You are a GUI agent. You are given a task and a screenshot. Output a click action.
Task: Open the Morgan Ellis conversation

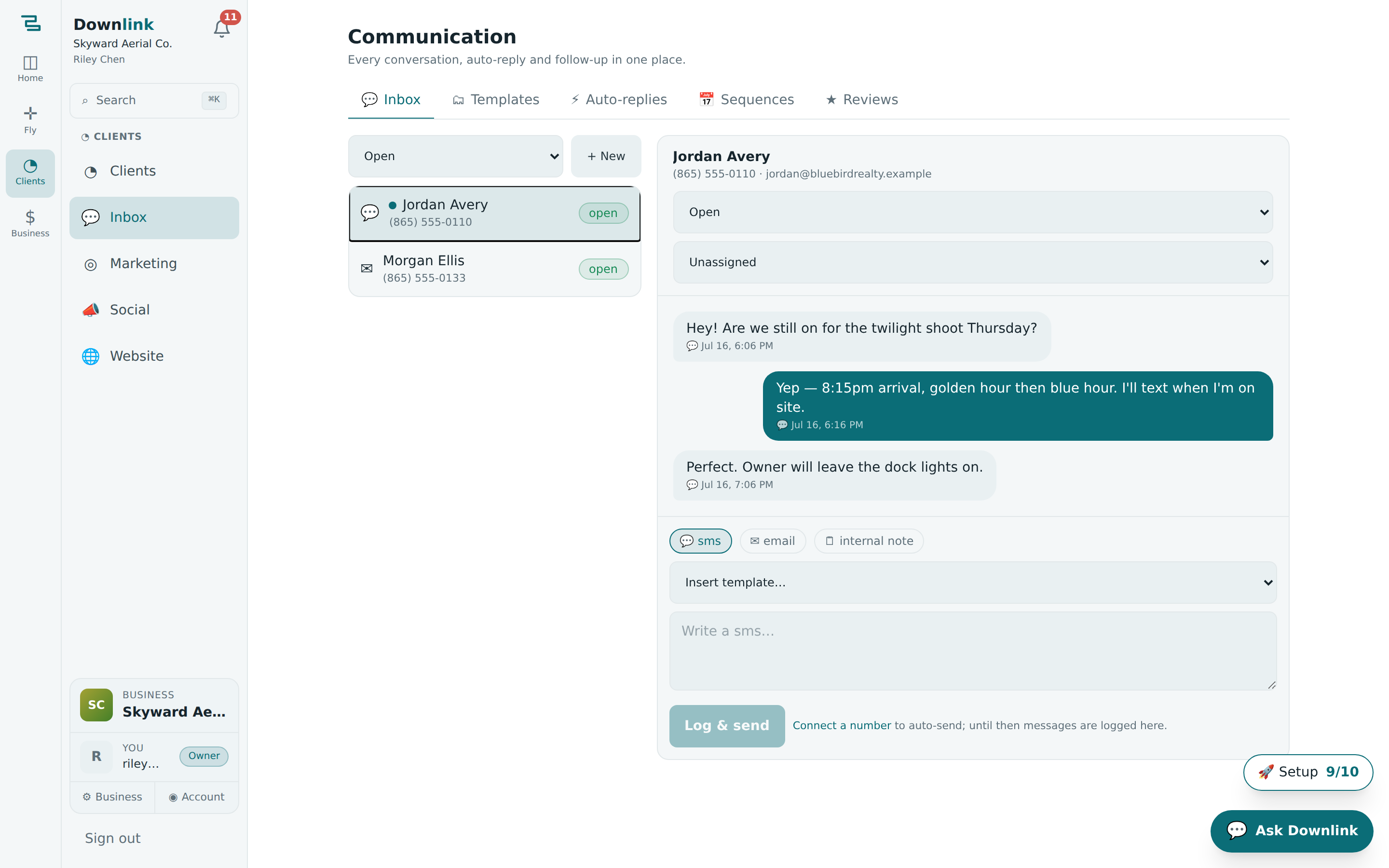(x=494, y=269)
